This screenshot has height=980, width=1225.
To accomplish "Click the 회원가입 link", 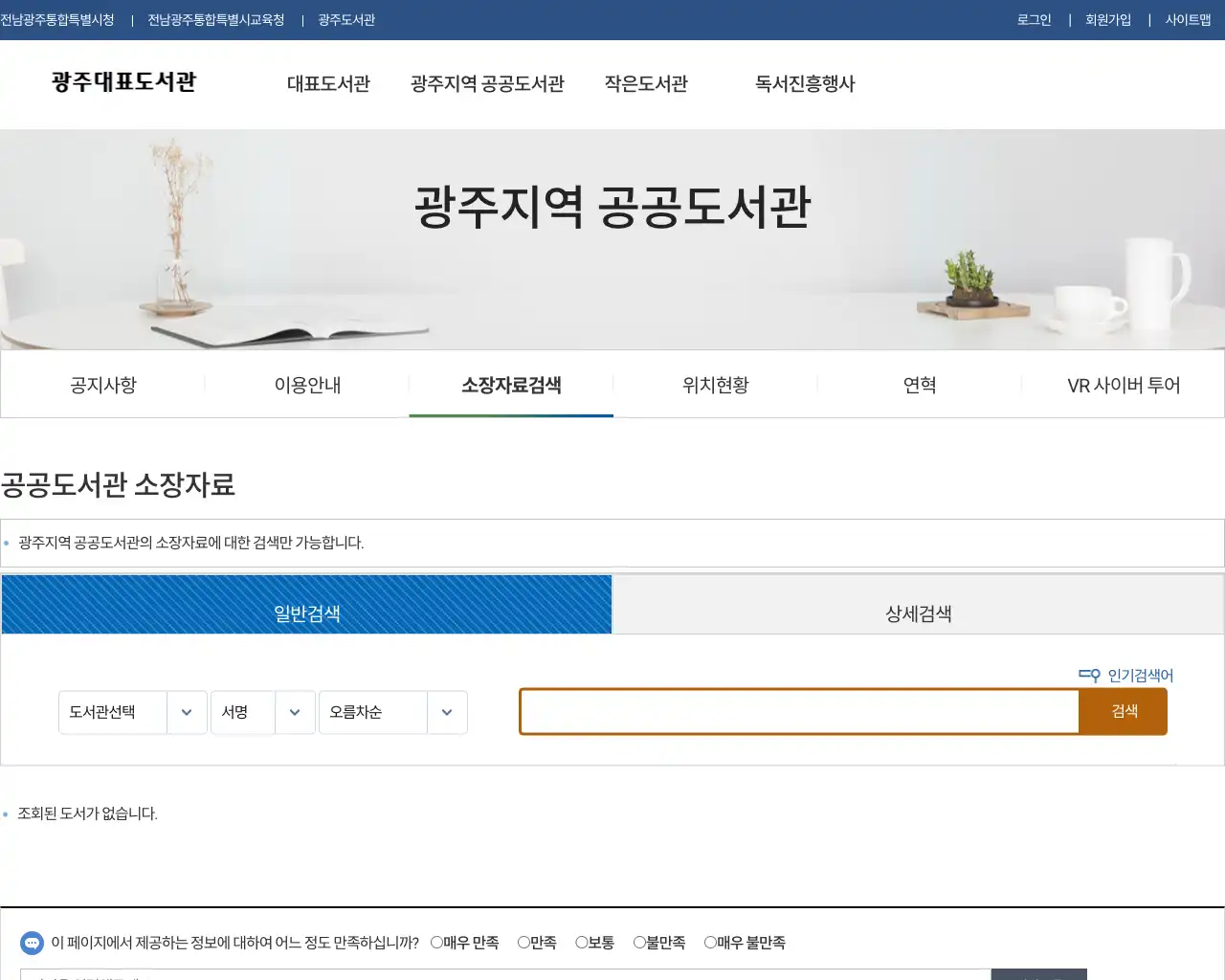I will click(x=1108, y=20).
